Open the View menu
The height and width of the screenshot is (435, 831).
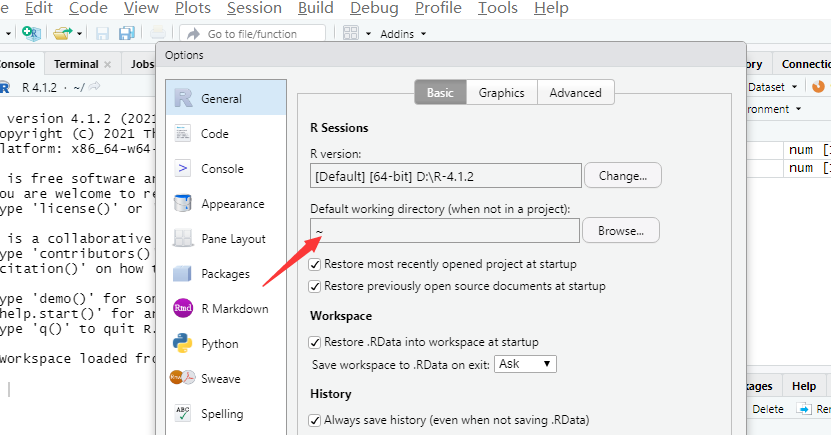coord(141,8)
